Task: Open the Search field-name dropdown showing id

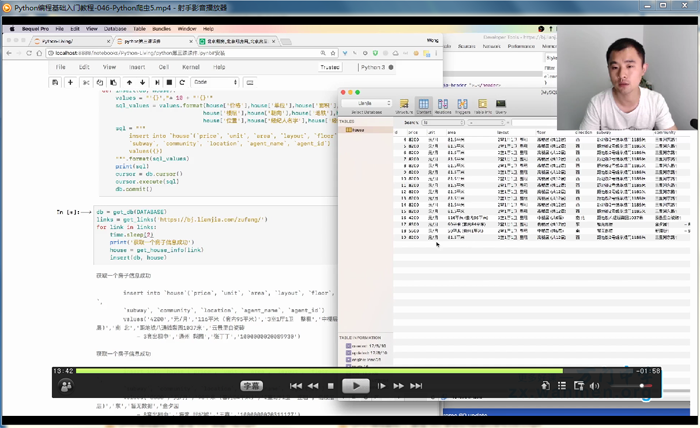Action: point(443,122)
